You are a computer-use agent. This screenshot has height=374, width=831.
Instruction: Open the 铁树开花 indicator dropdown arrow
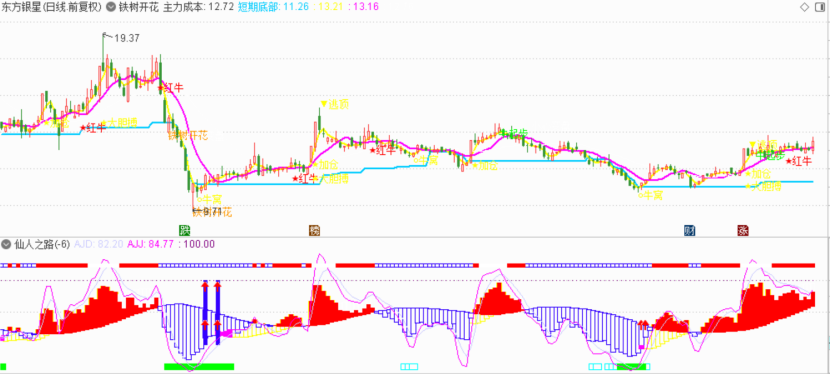tap(110, 7)
